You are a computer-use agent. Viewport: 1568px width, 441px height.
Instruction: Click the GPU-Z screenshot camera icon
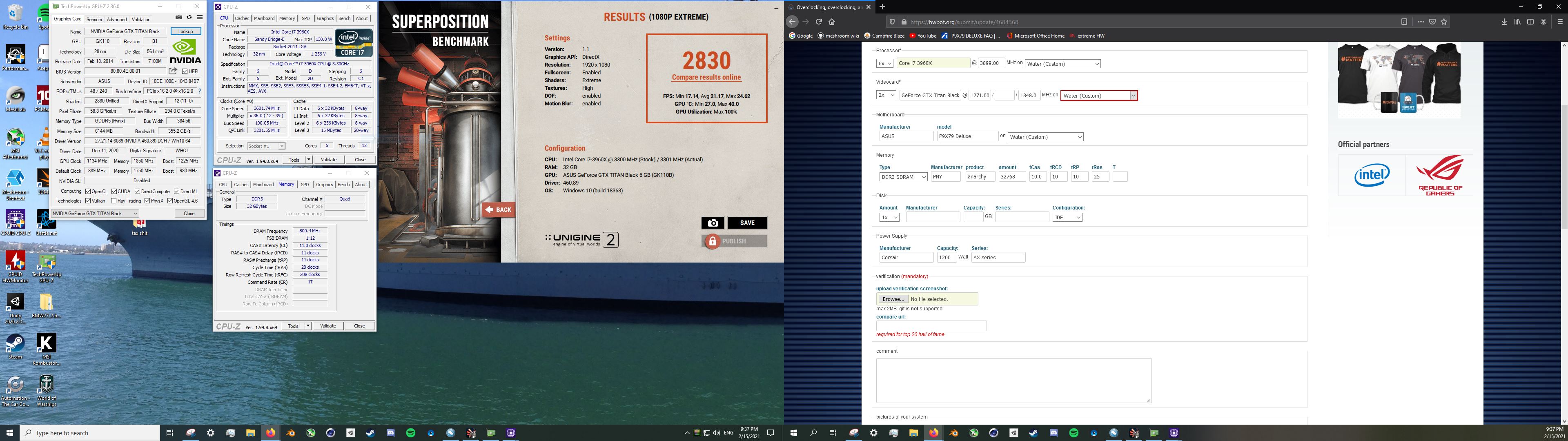[x=178, y=18]
